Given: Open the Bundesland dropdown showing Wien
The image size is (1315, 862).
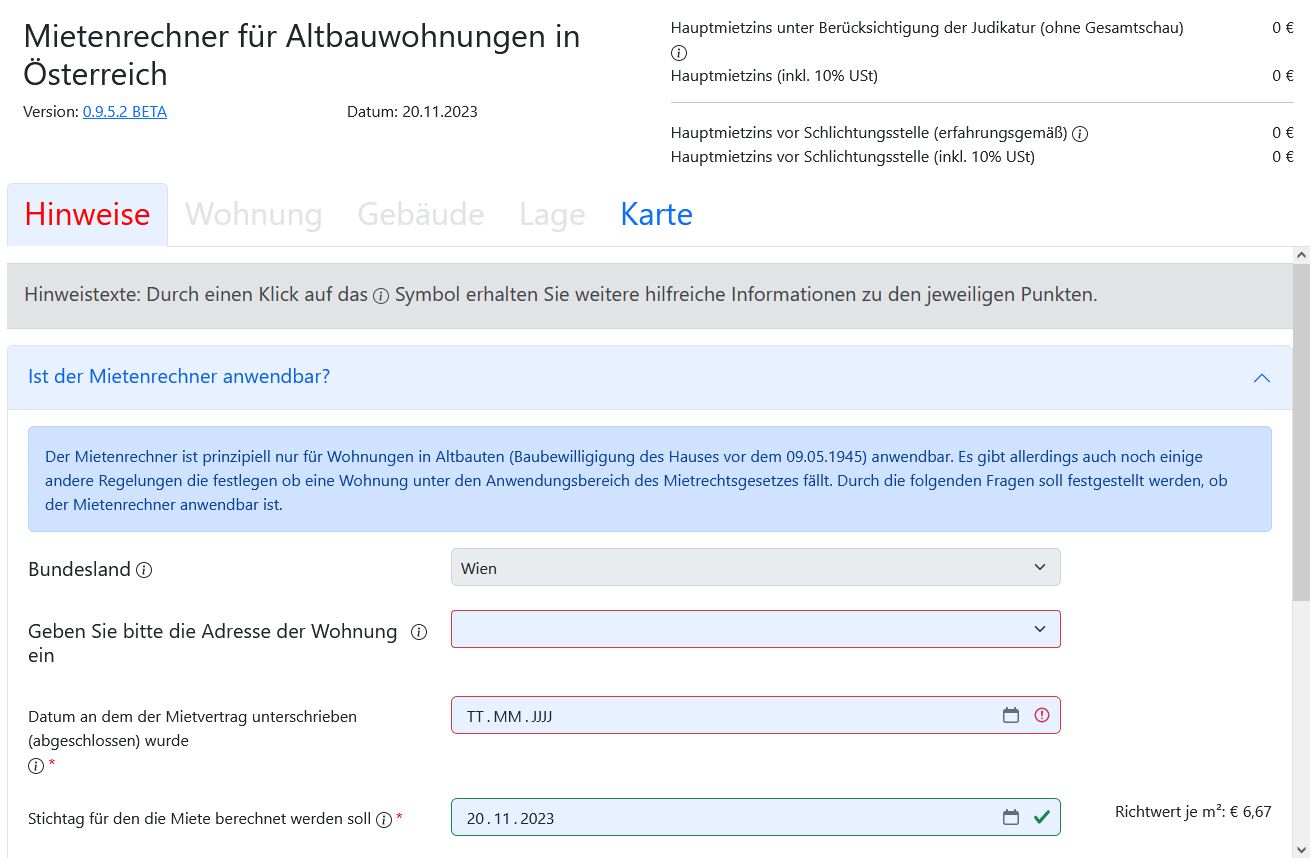Looking at the screenshot, I should click(x=755, y=567).
